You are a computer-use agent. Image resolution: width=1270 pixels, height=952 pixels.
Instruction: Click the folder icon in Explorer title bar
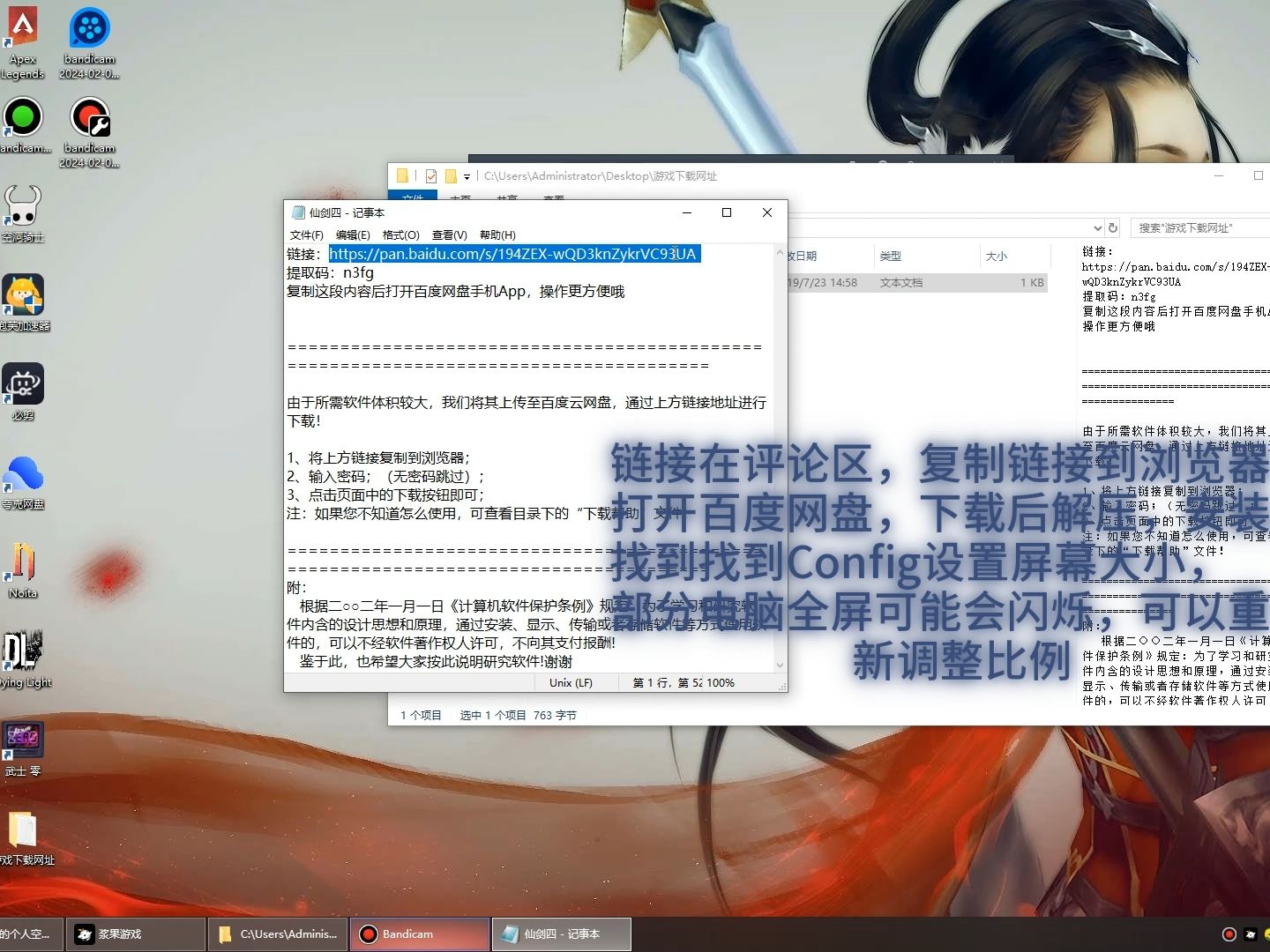402,175
